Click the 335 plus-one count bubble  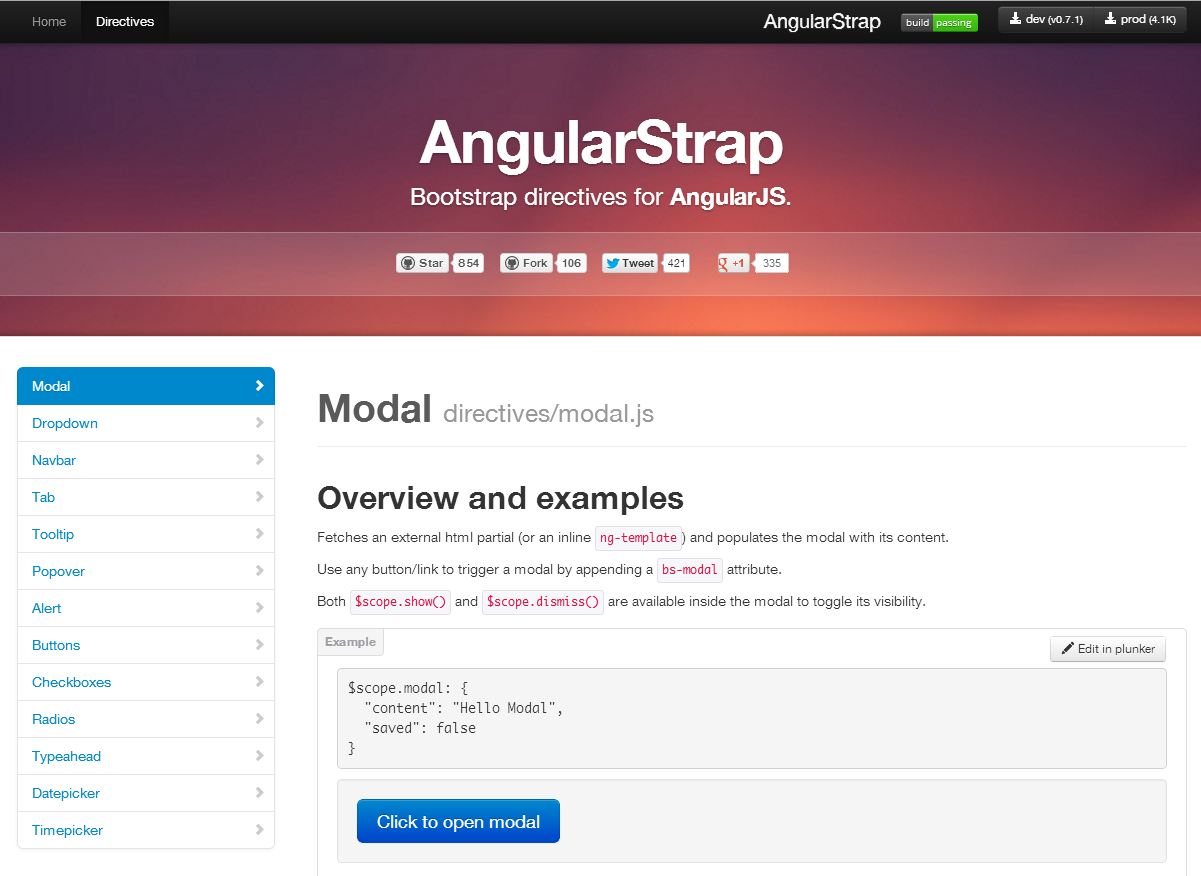coord(771,263)
